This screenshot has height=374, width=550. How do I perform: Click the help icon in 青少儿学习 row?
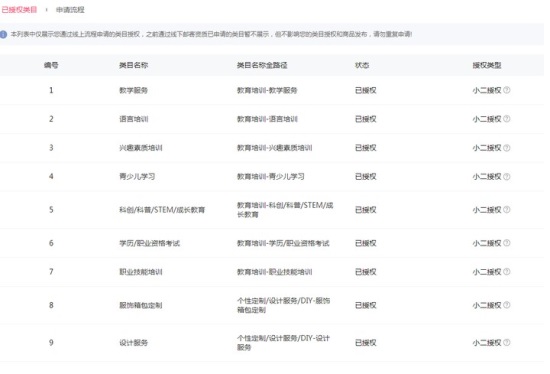507,176
